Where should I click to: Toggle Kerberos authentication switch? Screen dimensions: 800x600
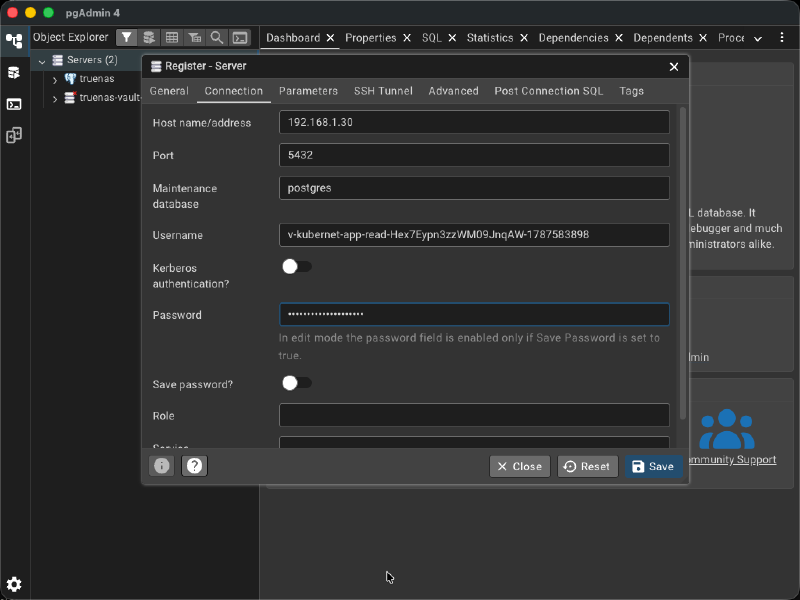297,266
